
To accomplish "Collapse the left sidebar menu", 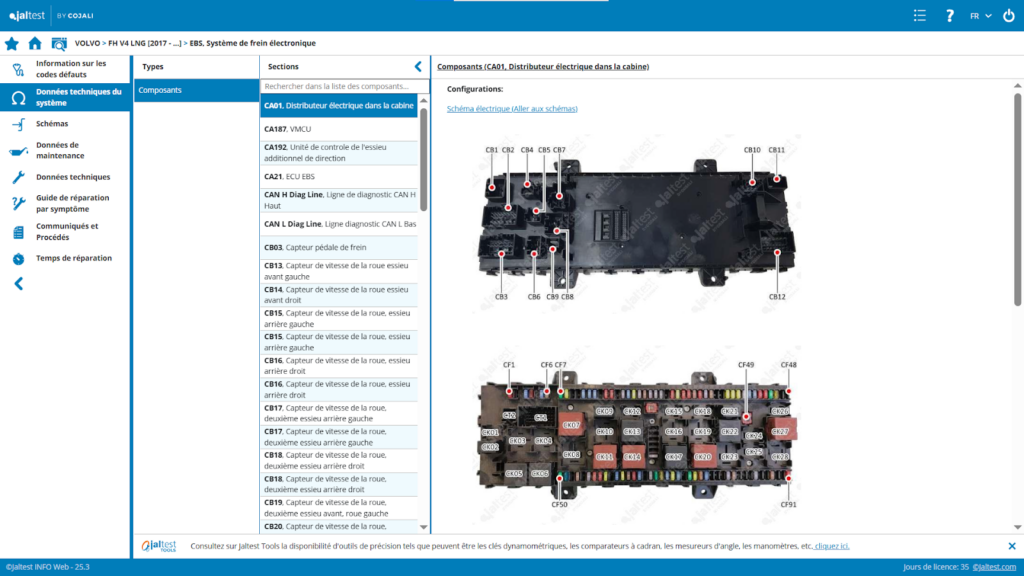I will [x=18, y=284].
